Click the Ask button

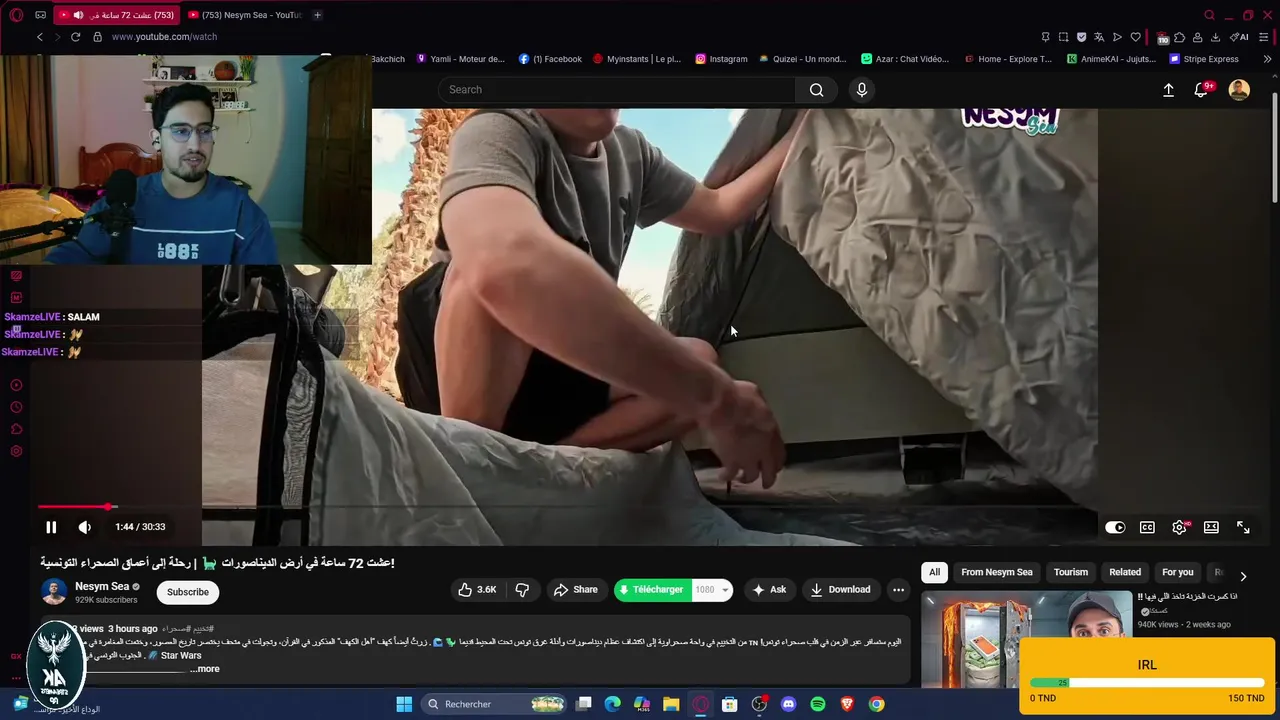click(768, 590)
